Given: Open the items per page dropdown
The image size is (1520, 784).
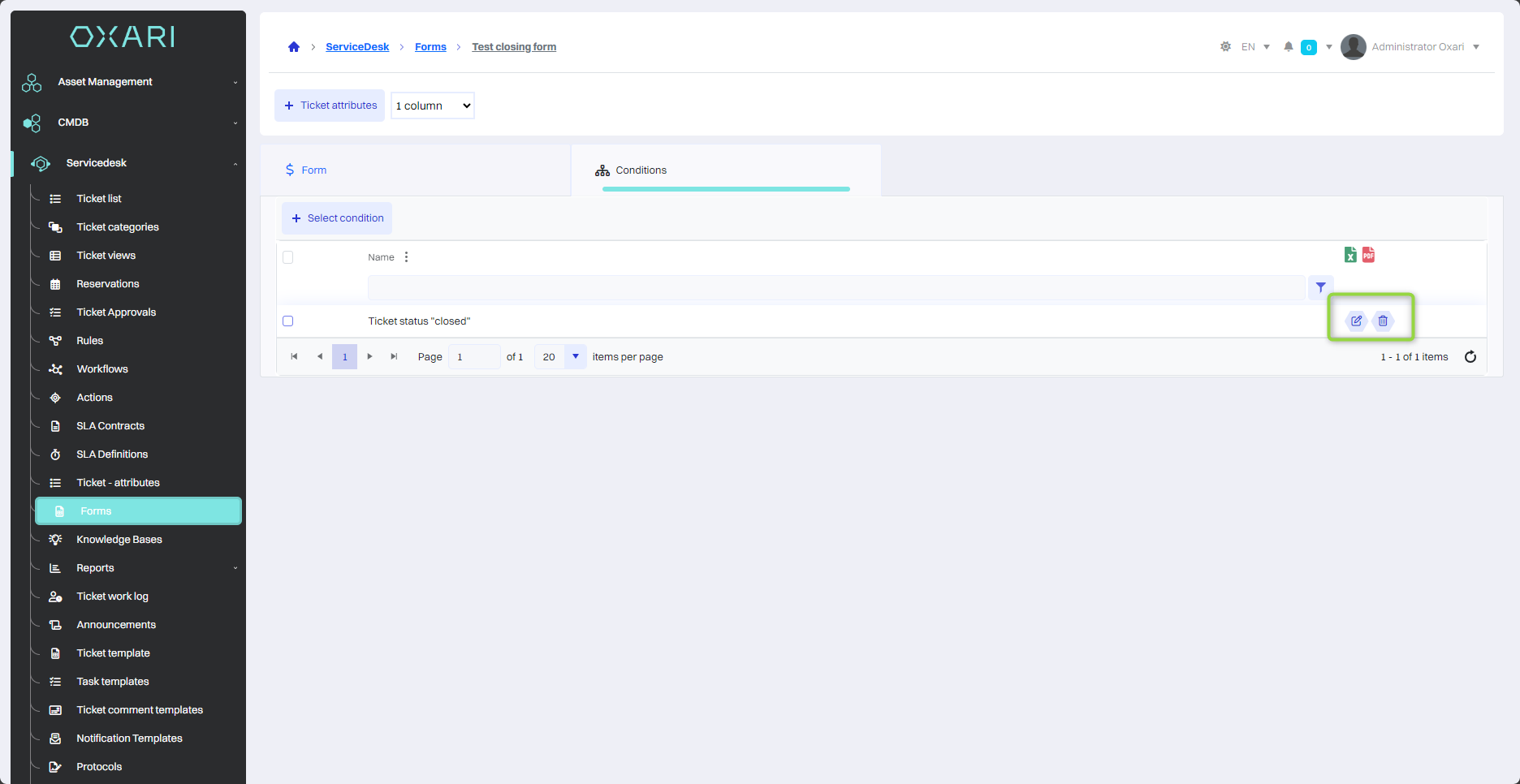Looking at the screenshot, I should [x=576, y=357].
